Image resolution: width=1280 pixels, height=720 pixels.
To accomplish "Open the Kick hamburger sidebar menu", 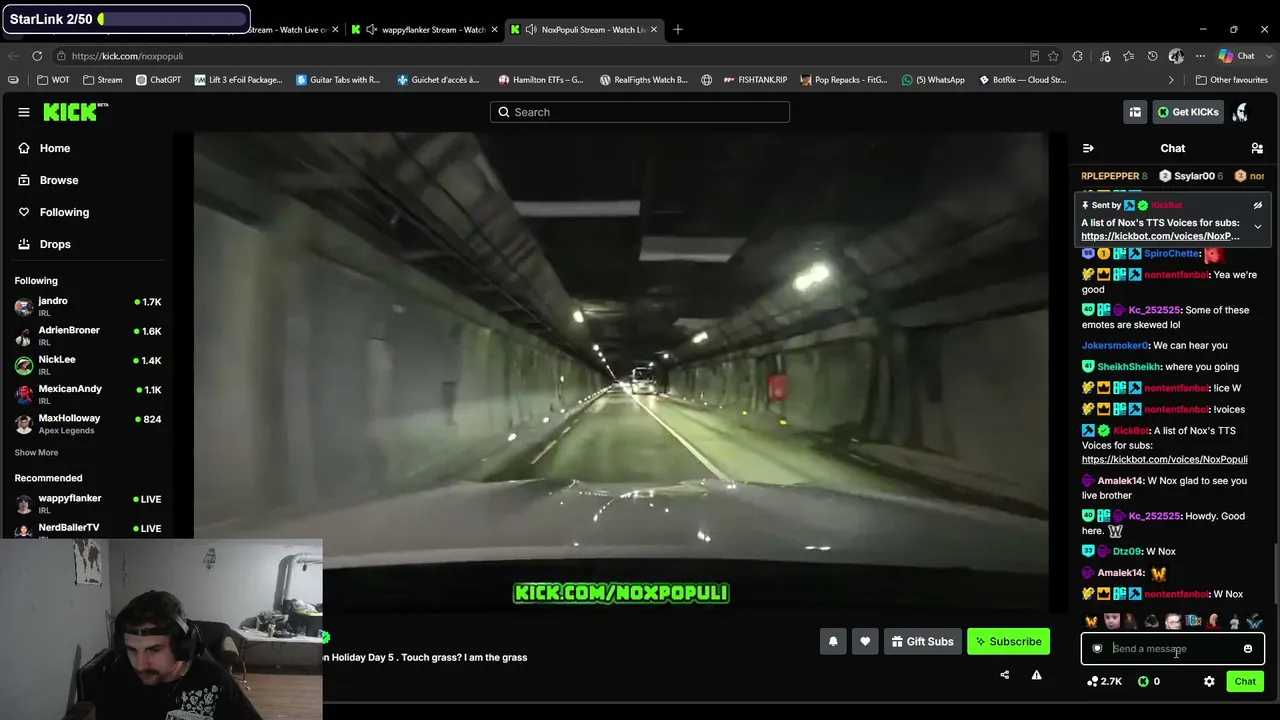I will click(x=24, y=112).
